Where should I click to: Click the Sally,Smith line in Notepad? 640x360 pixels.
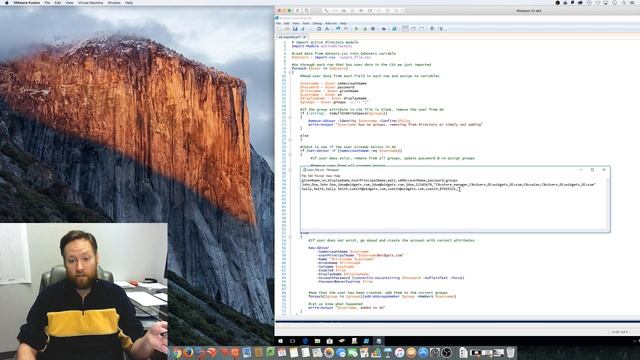379,189
